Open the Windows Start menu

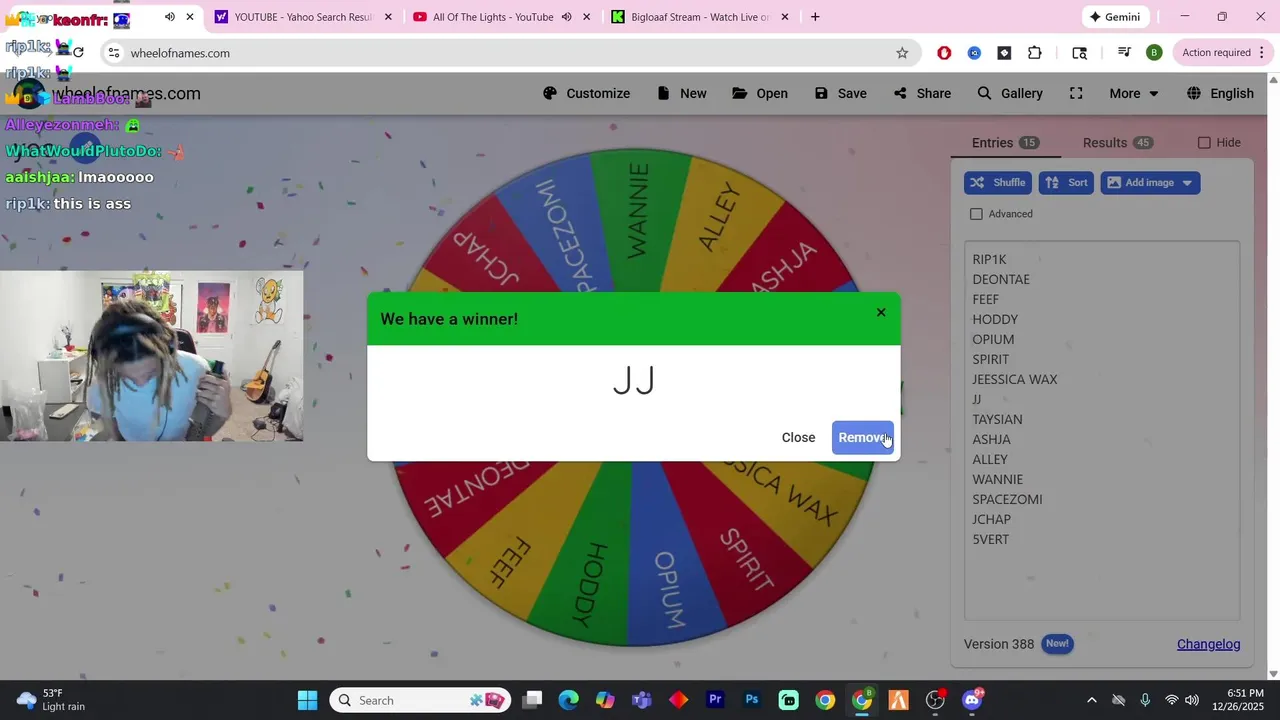307,700
